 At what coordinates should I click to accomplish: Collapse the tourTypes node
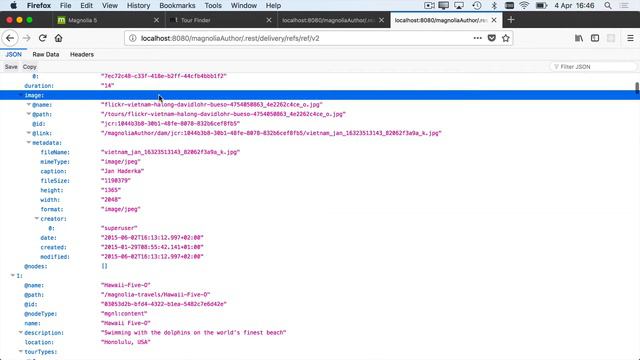pos(20,351)
